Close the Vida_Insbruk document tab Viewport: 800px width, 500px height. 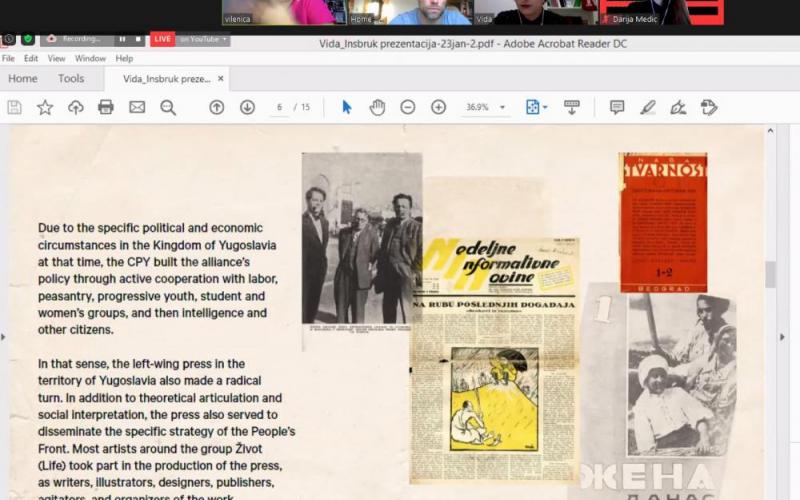click(x=220, y=79)
